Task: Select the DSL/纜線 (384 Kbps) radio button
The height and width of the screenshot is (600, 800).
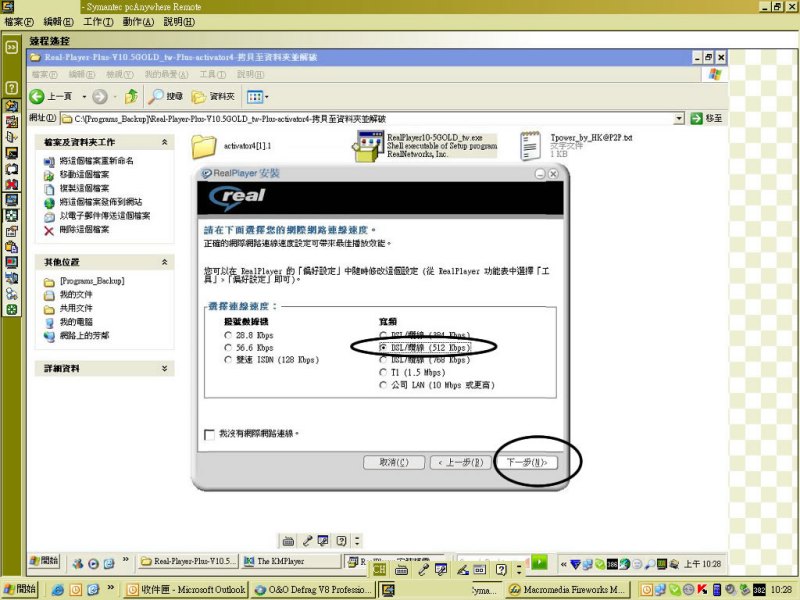Action: tap(383, 335)
